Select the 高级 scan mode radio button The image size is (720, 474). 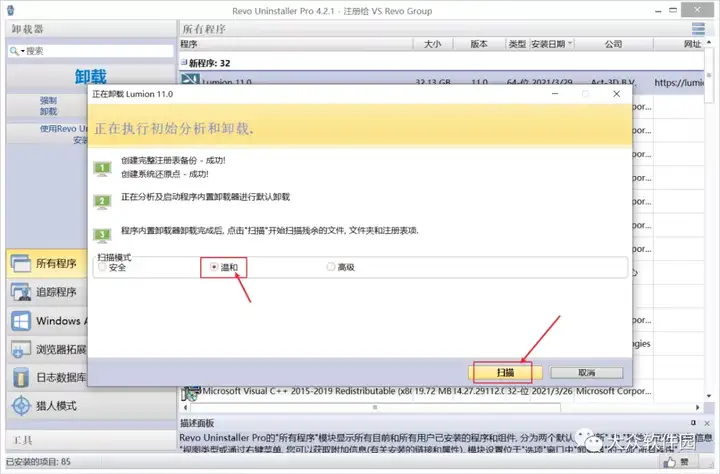[331, 267]
